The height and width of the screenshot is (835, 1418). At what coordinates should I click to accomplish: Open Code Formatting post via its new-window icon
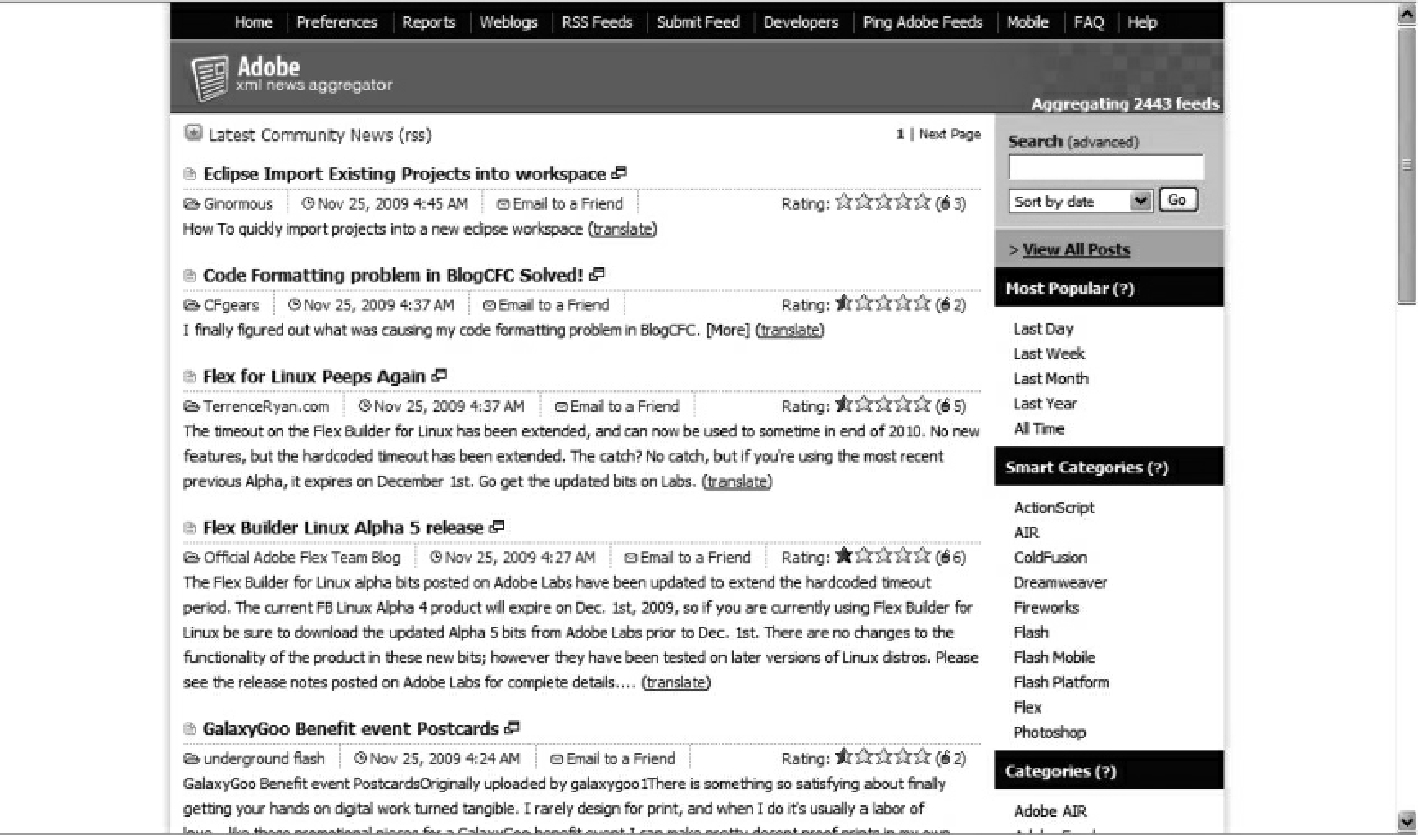[x=598, y=274]
